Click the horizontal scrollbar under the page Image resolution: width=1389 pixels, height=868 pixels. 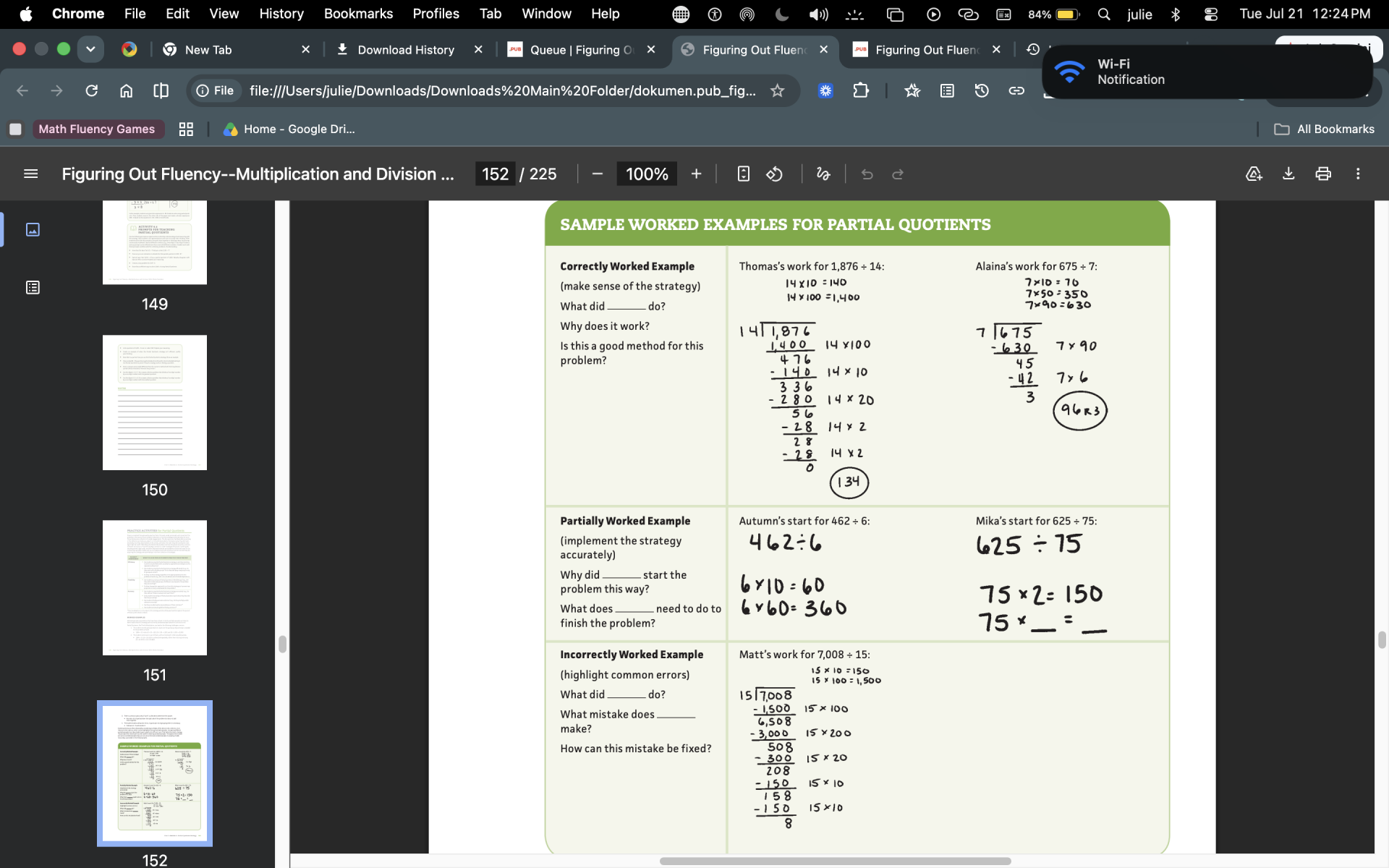coord(835,861)
